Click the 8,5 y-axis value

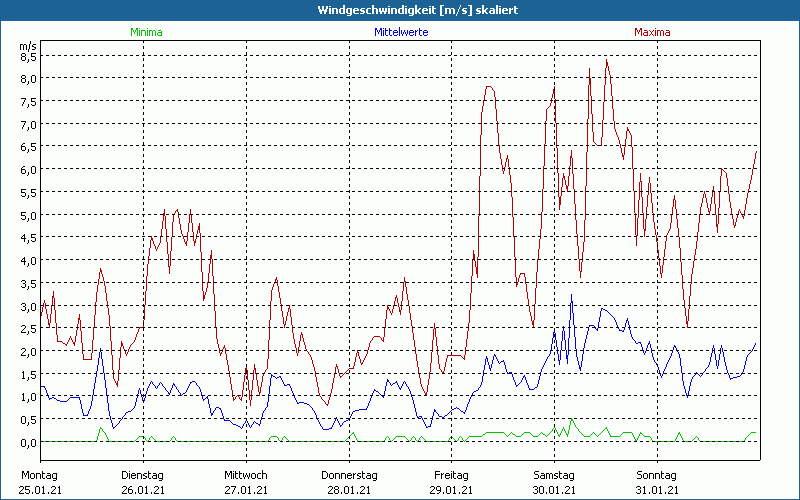pos(29,57)
